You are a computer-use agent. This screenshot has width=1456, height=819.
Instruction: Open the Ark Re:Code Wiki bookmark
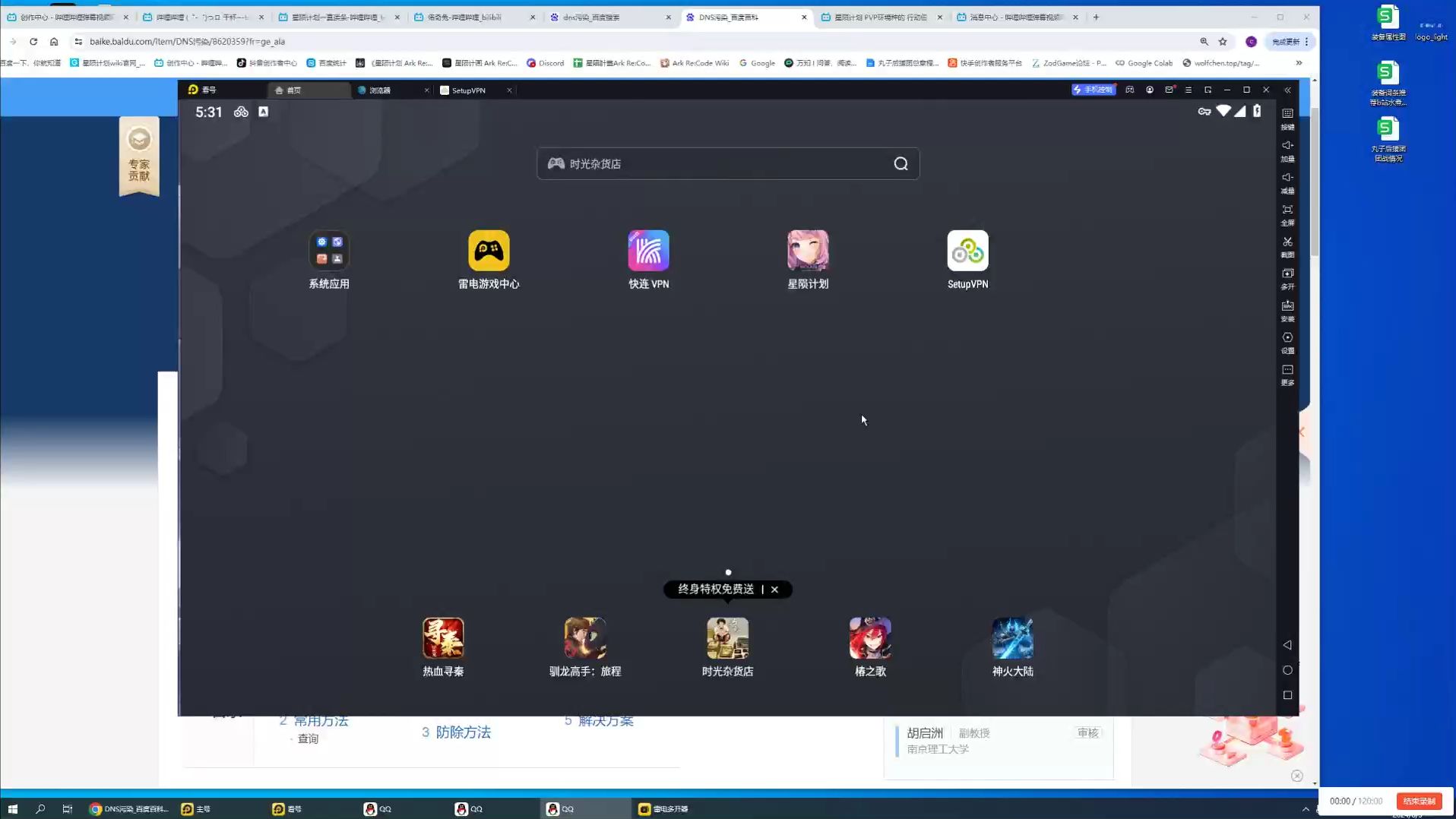click(x=695, y=63)
